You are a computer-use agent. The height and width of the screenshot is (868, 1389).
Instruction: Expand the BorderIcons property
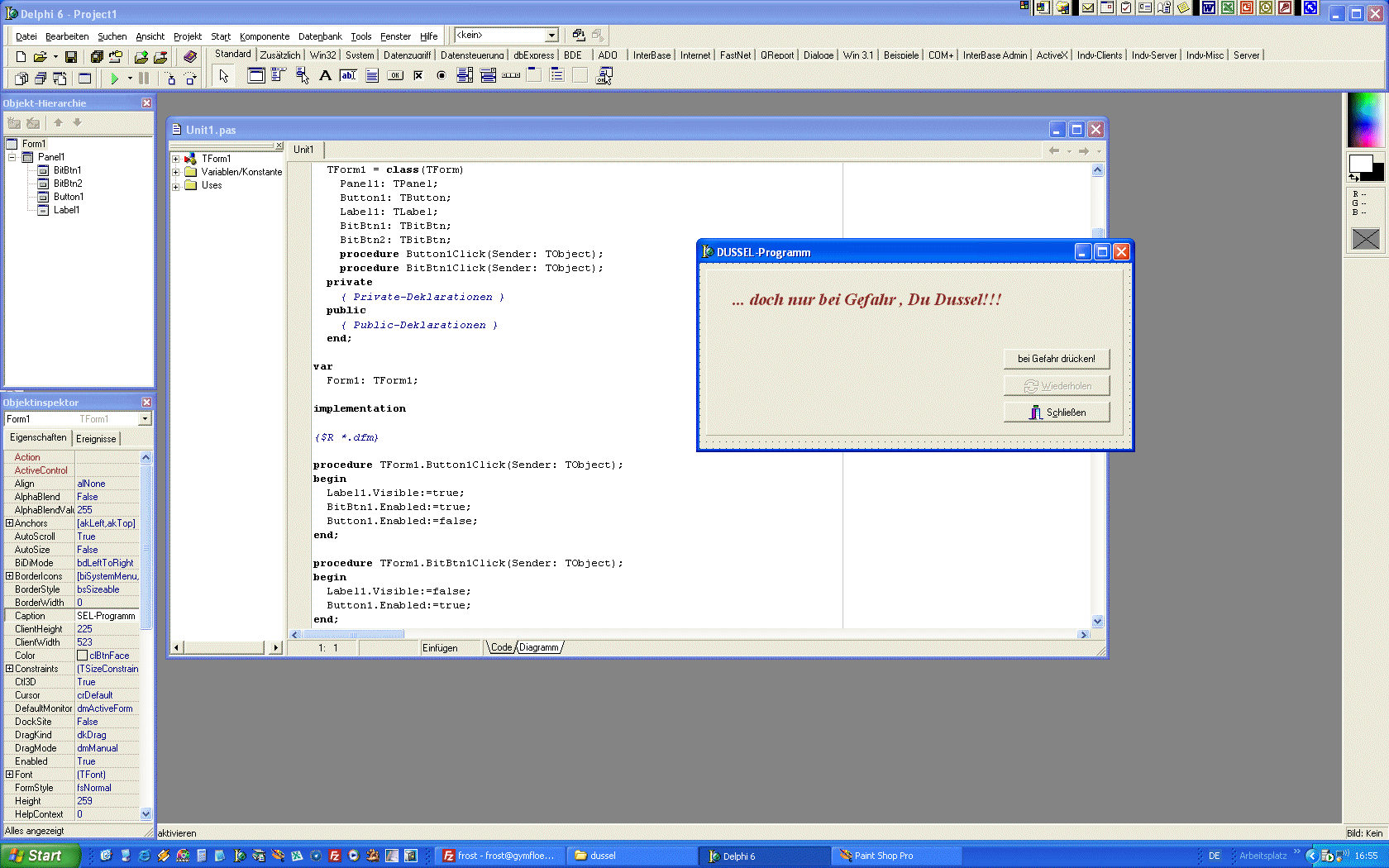tap(9, 576)
